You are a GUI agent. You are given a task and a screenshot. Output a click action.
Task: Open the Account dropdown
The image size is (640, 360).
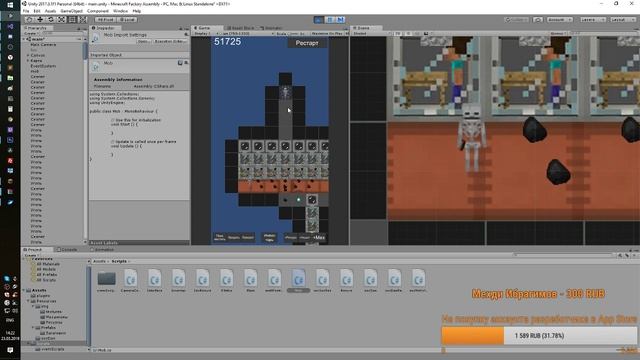(560, 20)
